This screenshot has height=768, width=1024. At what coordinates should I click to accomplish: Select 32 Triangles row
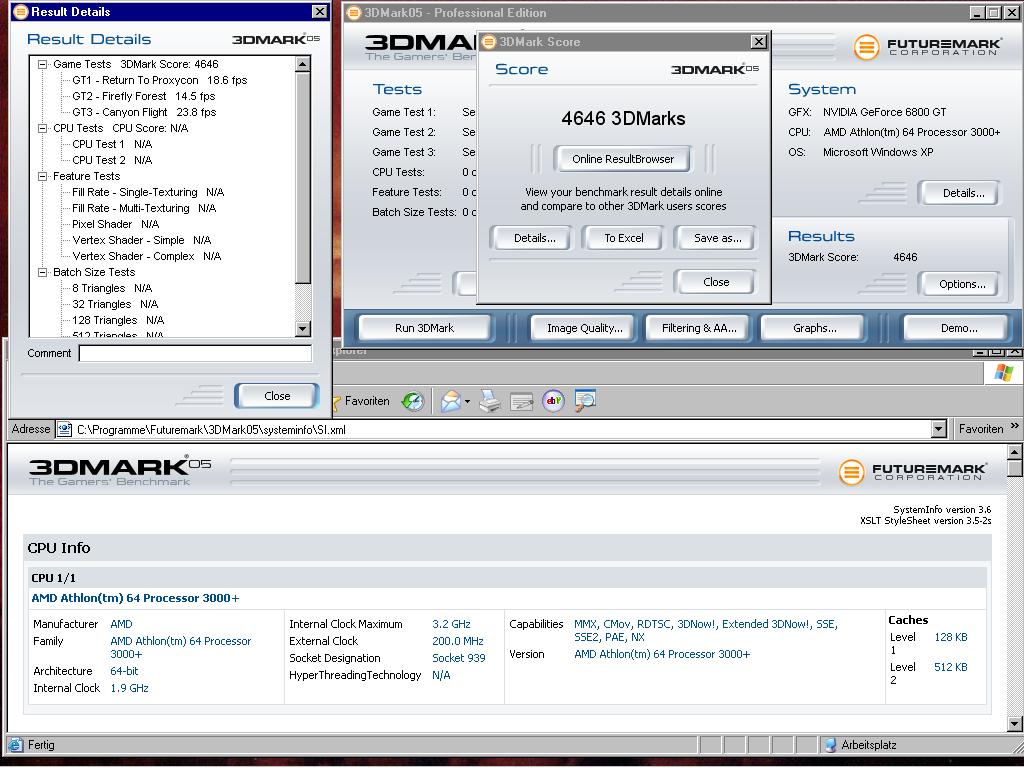click(115, 304)
